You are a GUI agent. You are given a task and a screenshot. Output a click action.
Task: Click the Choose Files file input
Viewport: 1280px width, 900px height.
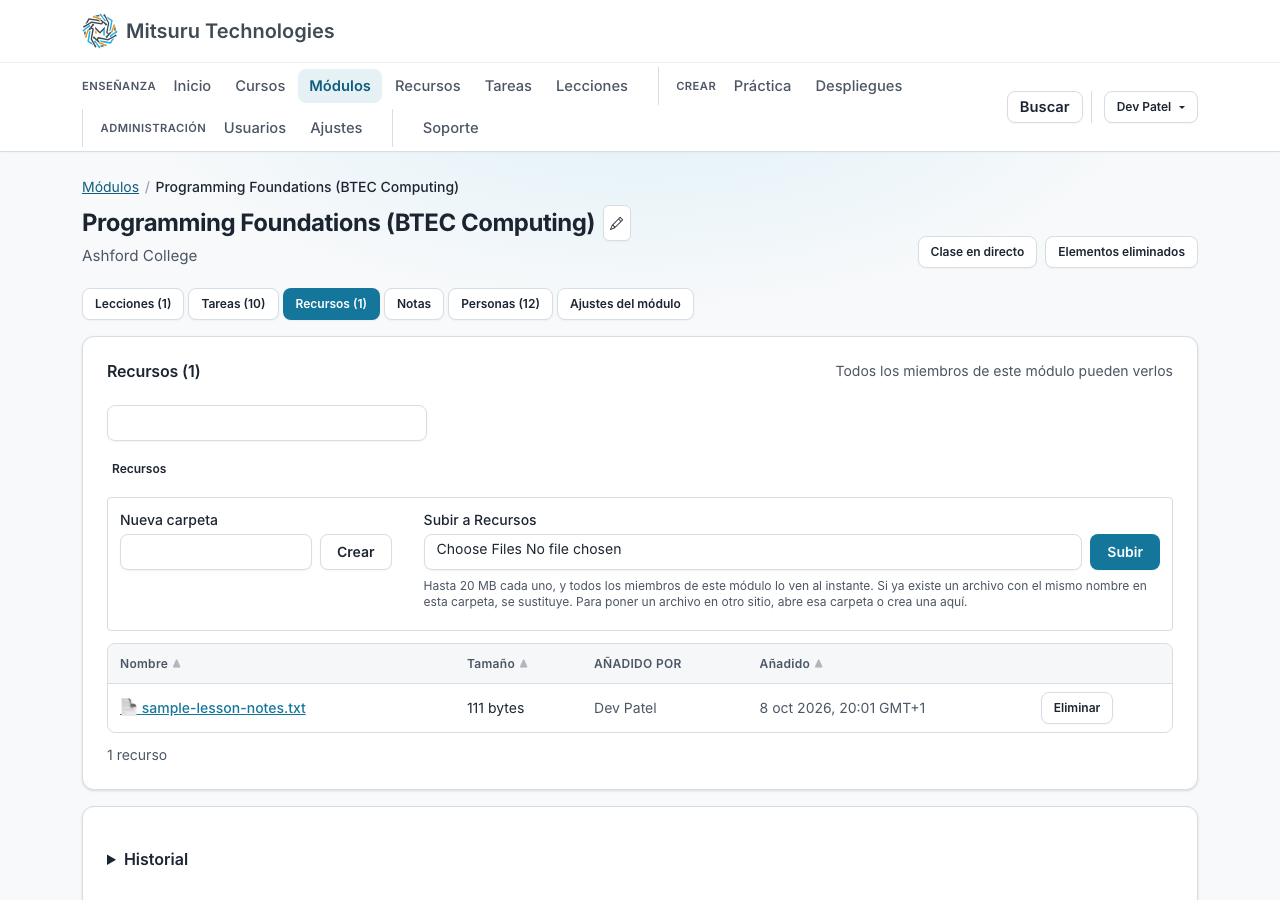pos(753,552)
